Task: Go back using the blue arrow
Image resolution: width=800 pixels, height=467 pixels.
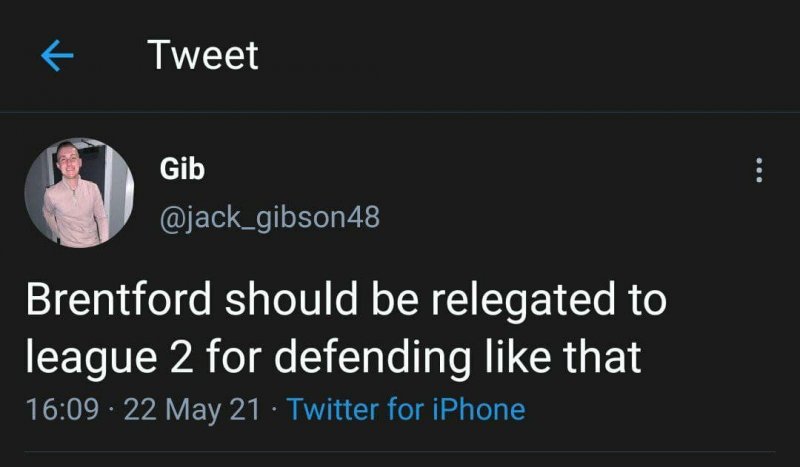Action: click(58, 56)
